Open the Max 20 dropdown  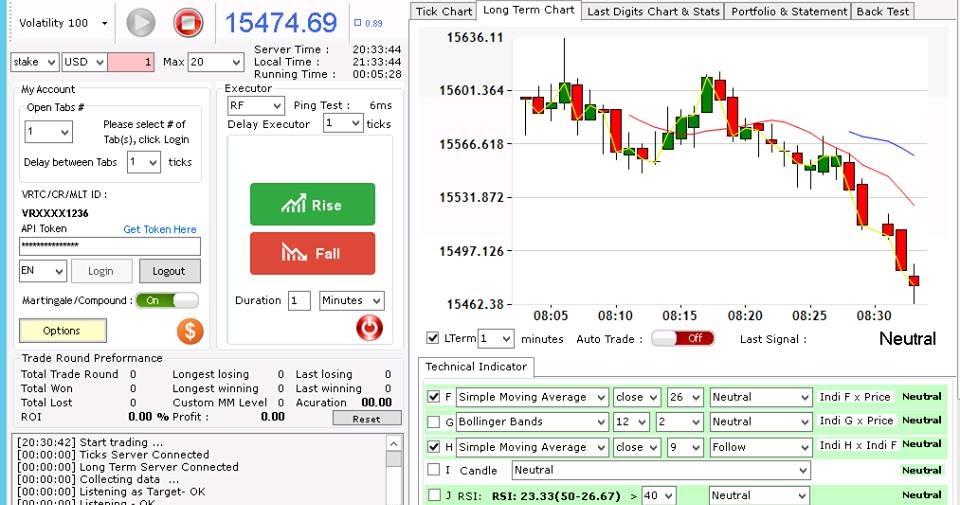(216, 62)
